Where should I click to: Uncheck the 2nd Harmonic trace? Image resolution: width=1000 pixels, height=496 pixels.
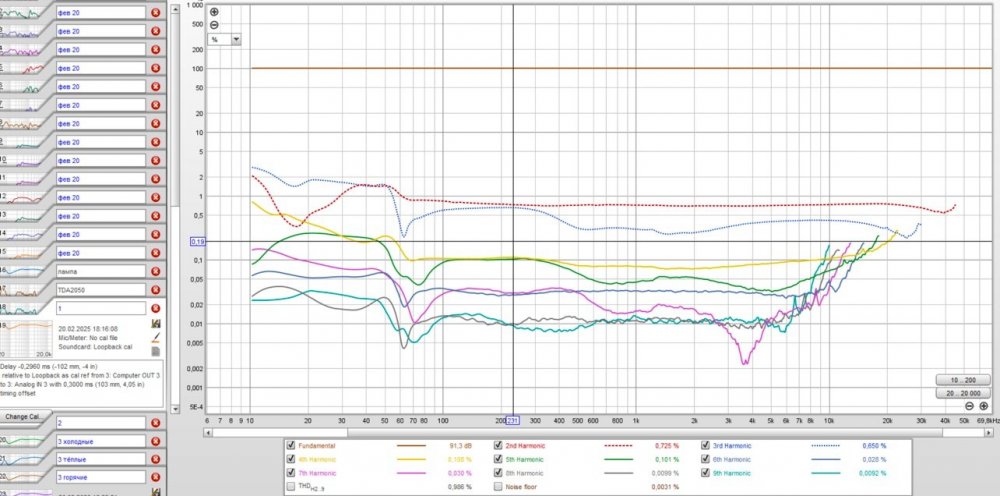click(500, 445)
